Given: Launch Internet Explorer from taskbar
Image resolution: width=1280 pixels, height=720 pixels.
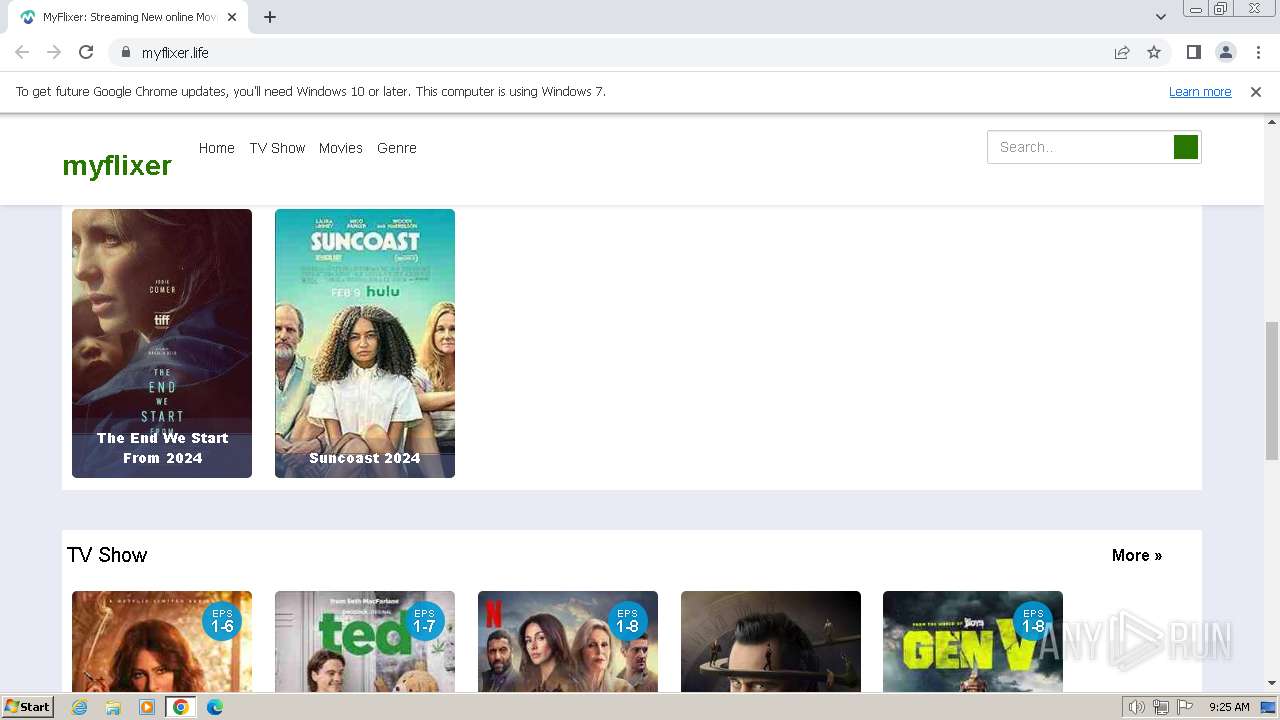Looking at the screenshot, I should [80, 707].
